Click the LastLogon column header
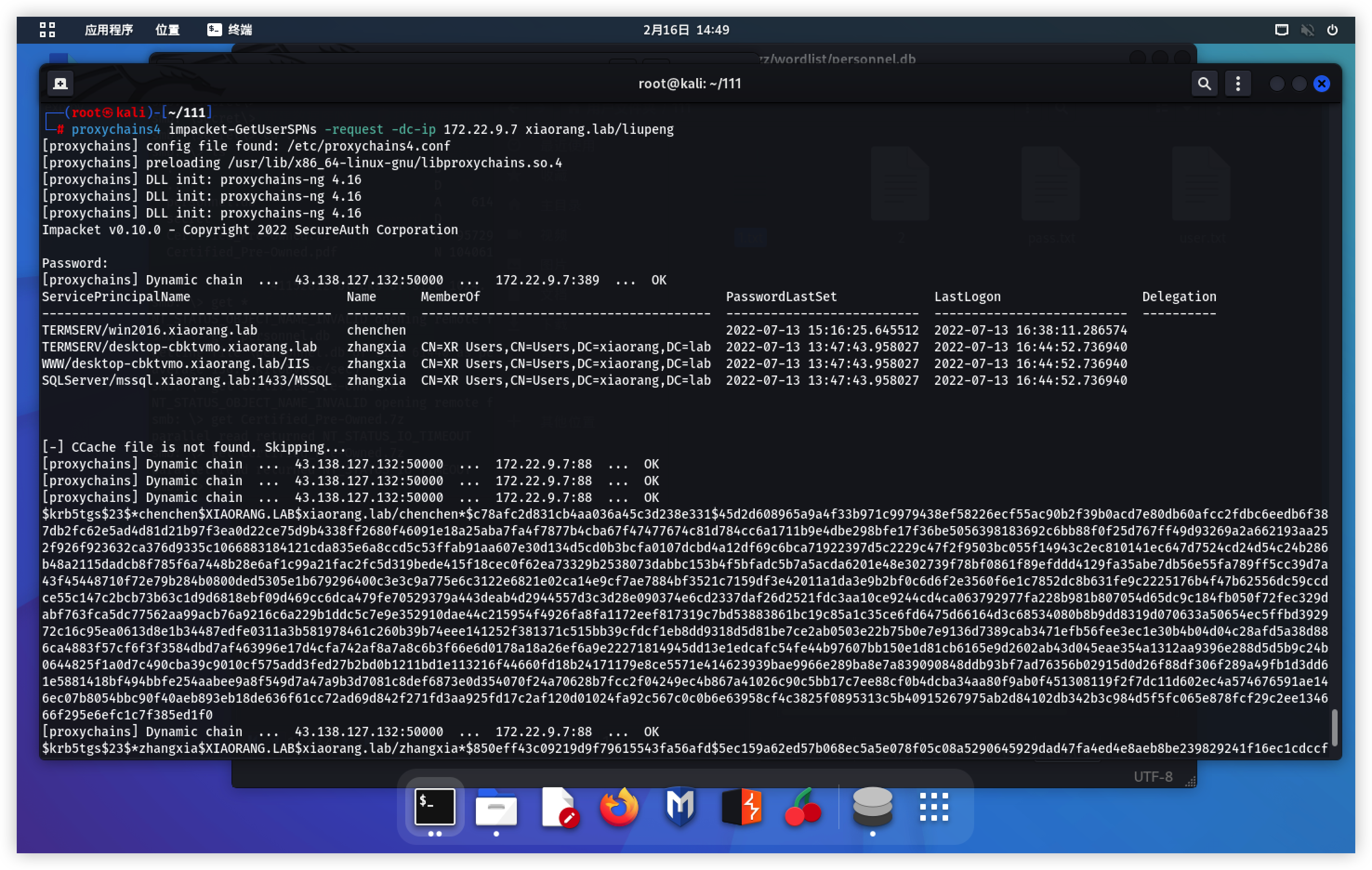 [967, 297]
